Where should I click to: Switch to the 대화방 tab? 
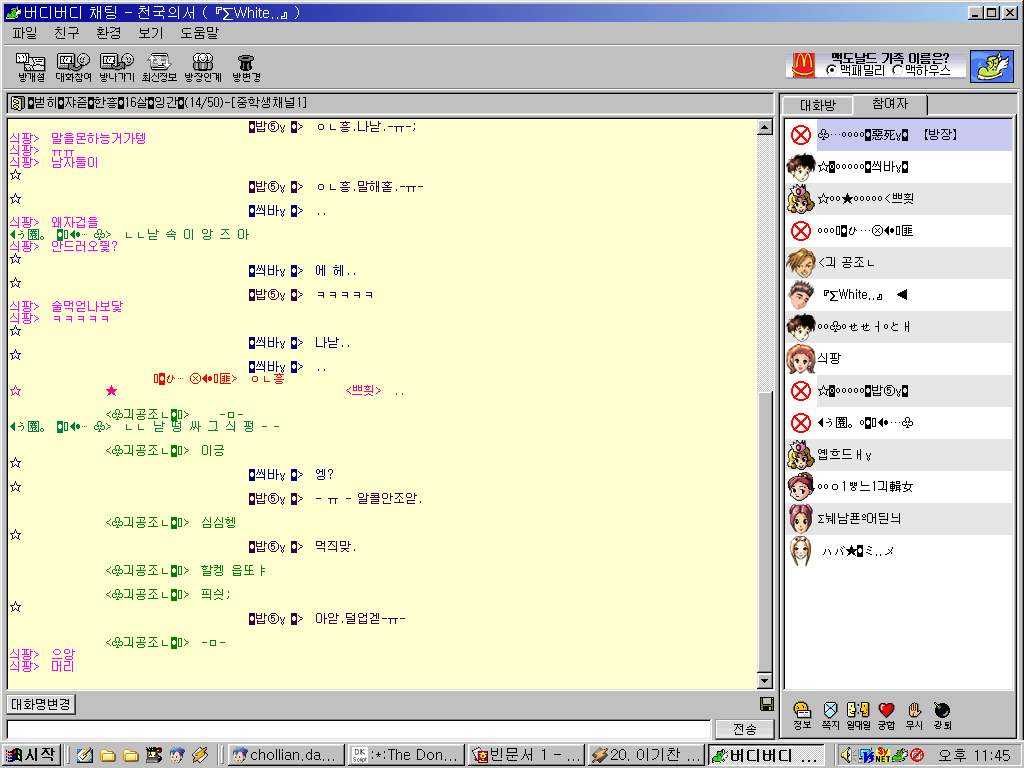(817, 104)
